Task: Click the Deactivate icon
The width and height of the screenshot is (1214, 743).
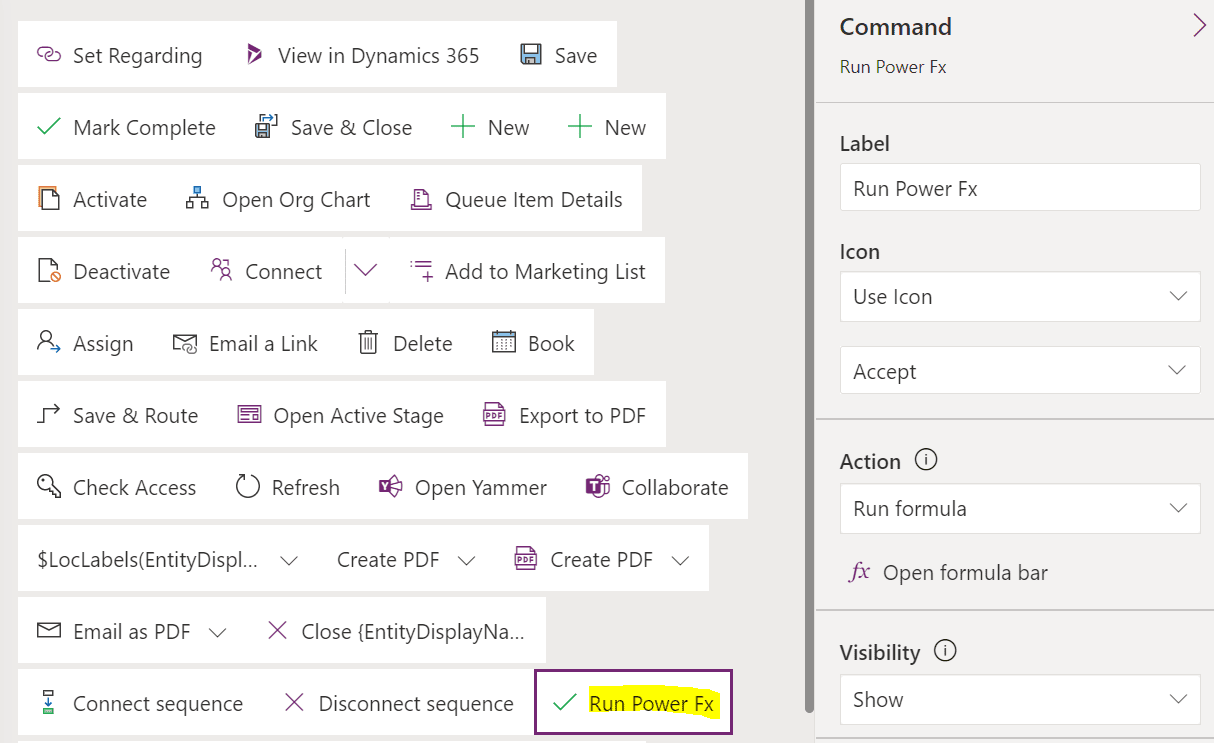Action: tap(49, 271)
